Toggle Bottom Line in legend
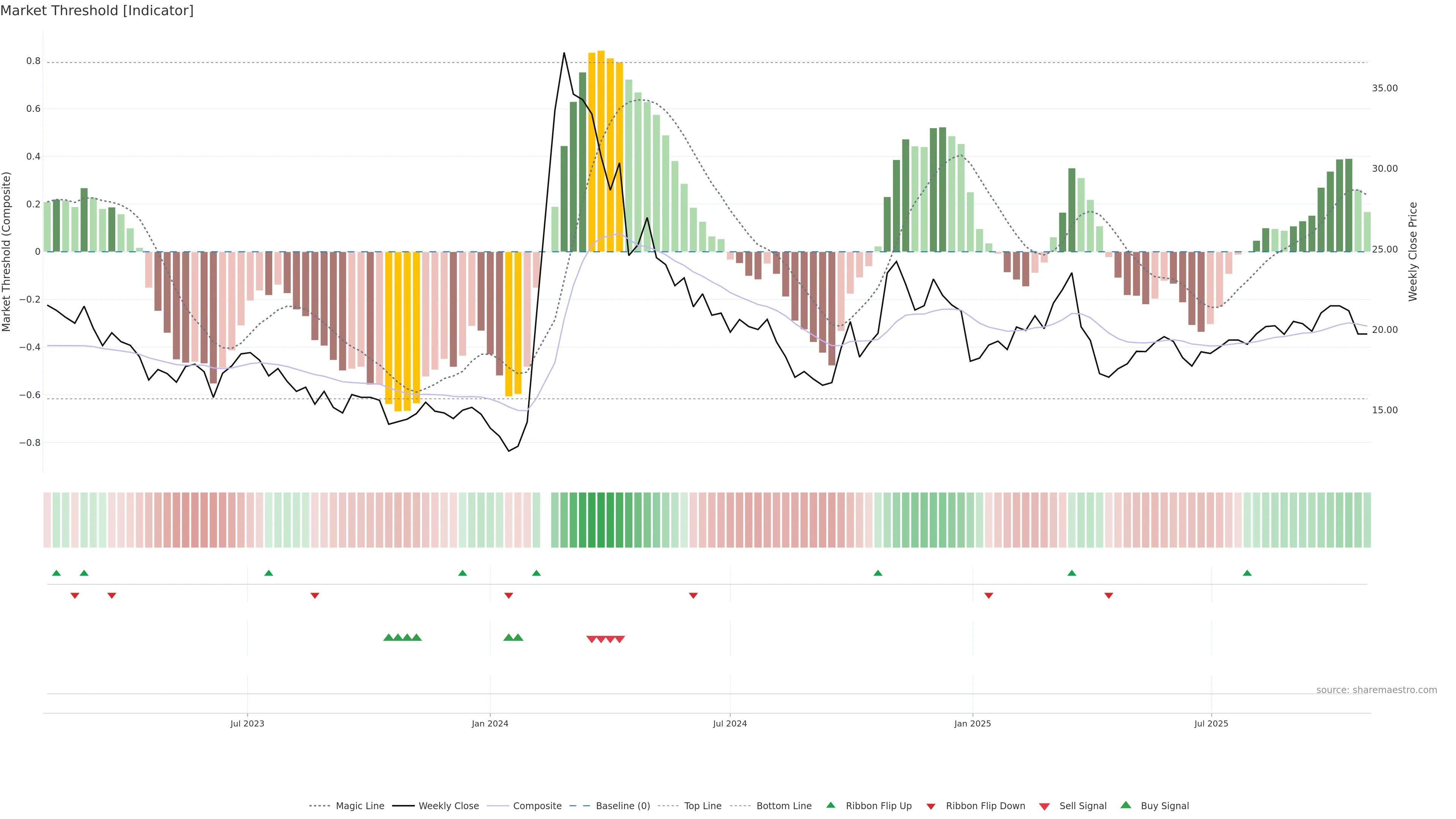 pyautogui.click(x=783, y=806)
